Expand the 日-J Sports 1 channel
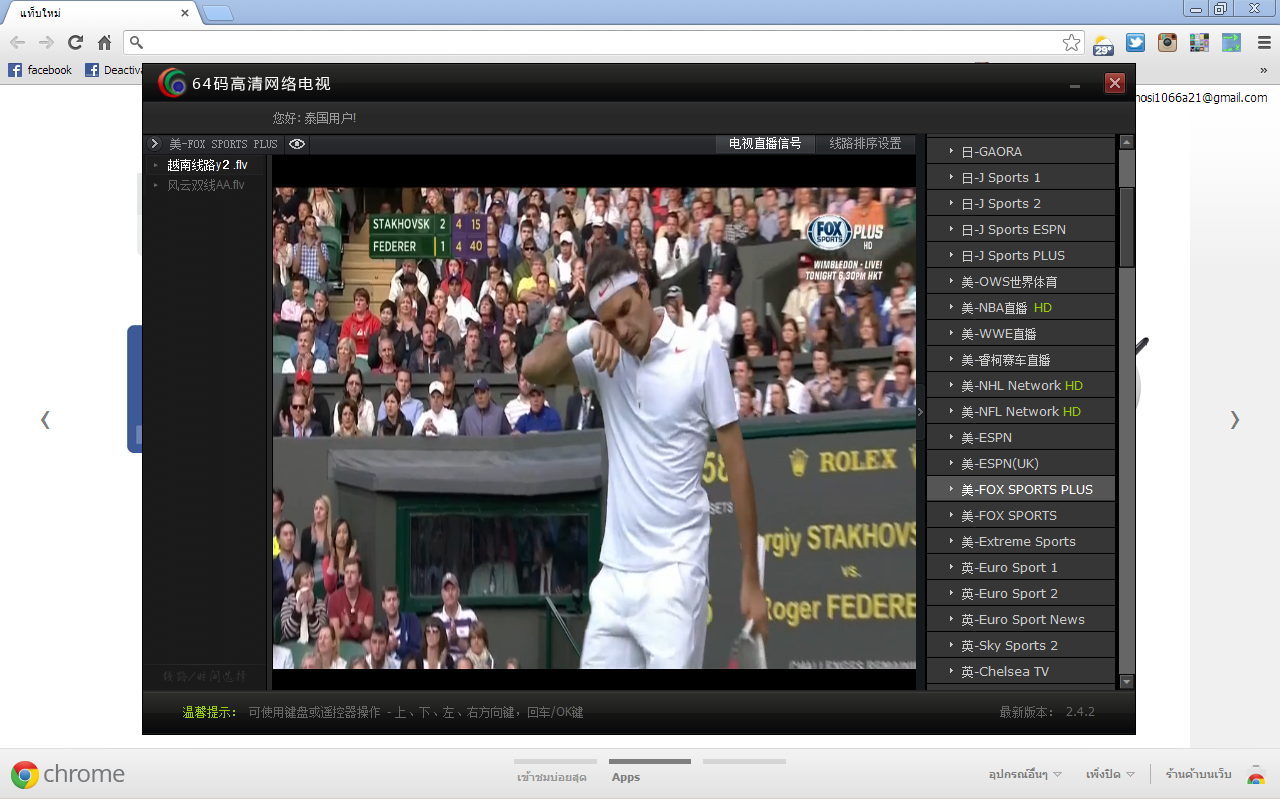Screen dimensions: 1280x800 point(1020,177)
